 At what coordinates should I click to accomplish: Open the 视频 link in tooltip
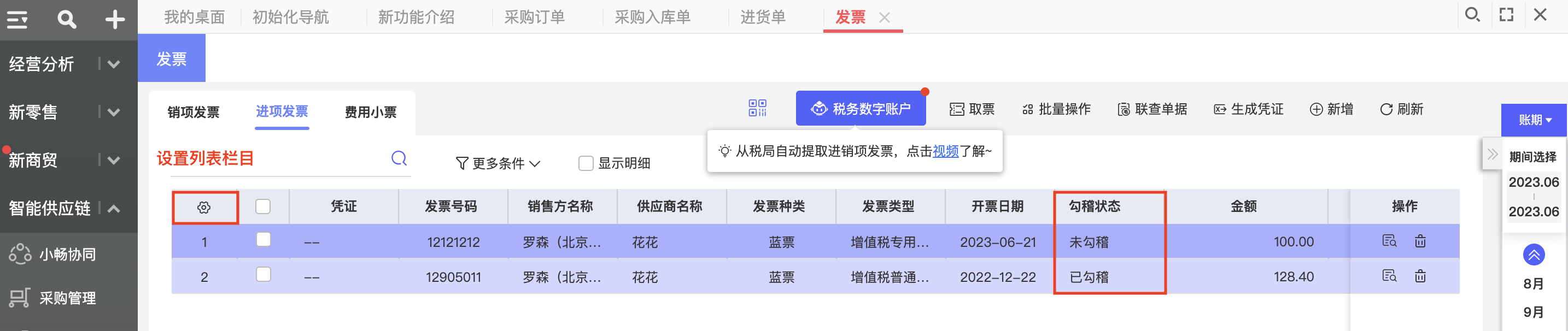pos(945,151)
